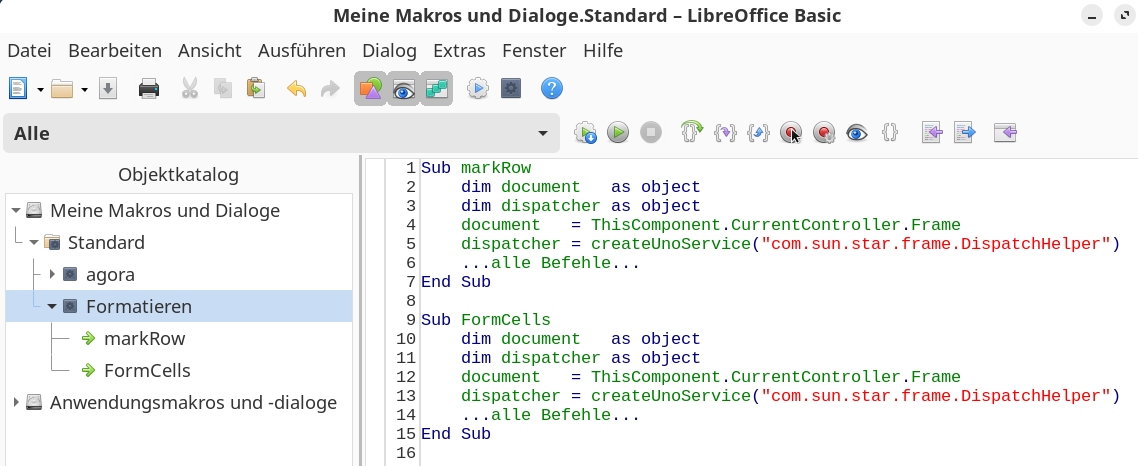Click the Print icon
The height and width of the screenshot is (466, 1138).
click(149, 89)
